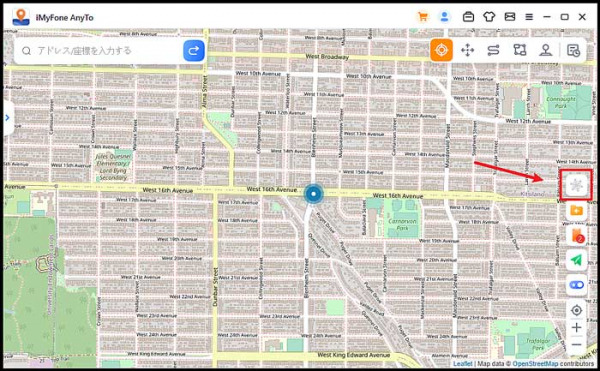600x371 pixels.
Task: Open the OpenStreetMap attribution link
Action: [x=535, y=364]
